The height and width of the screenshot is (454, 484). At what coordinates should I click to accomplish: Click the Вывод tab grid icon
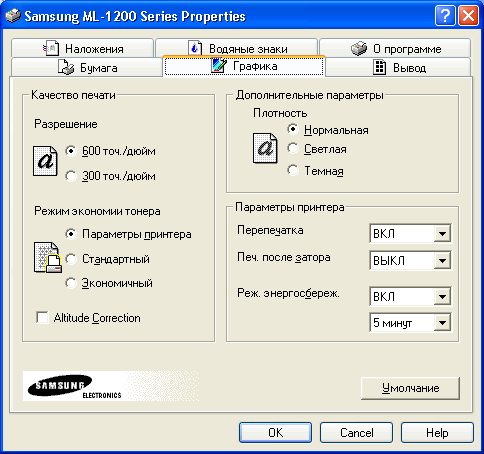tap(379, 67)
